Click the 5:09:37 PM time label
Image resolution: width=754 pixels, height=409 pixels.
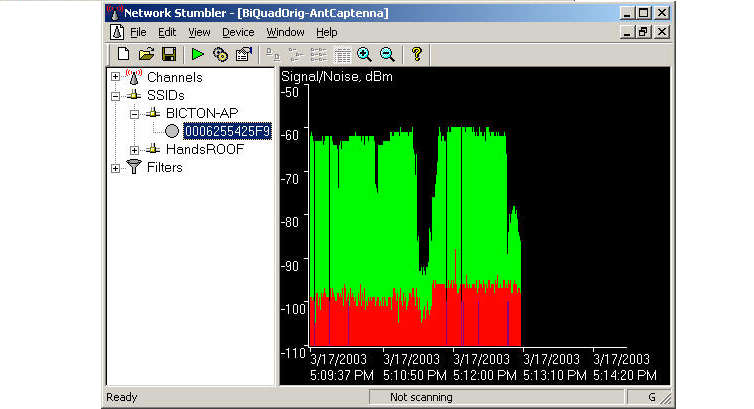click(341, 375)
